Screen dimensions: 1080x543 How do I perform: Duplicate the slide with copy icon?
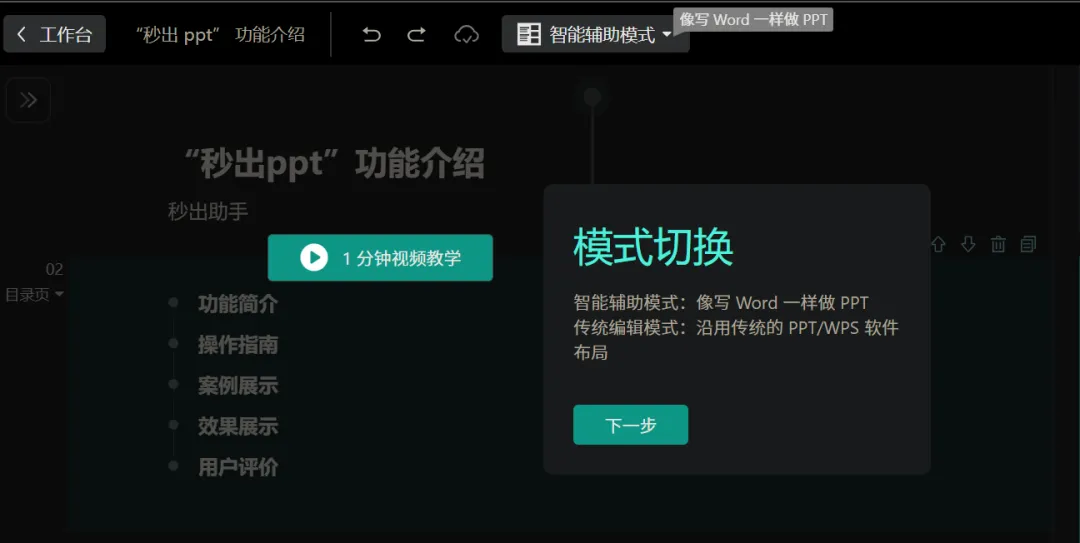[x=1028, y=244]
